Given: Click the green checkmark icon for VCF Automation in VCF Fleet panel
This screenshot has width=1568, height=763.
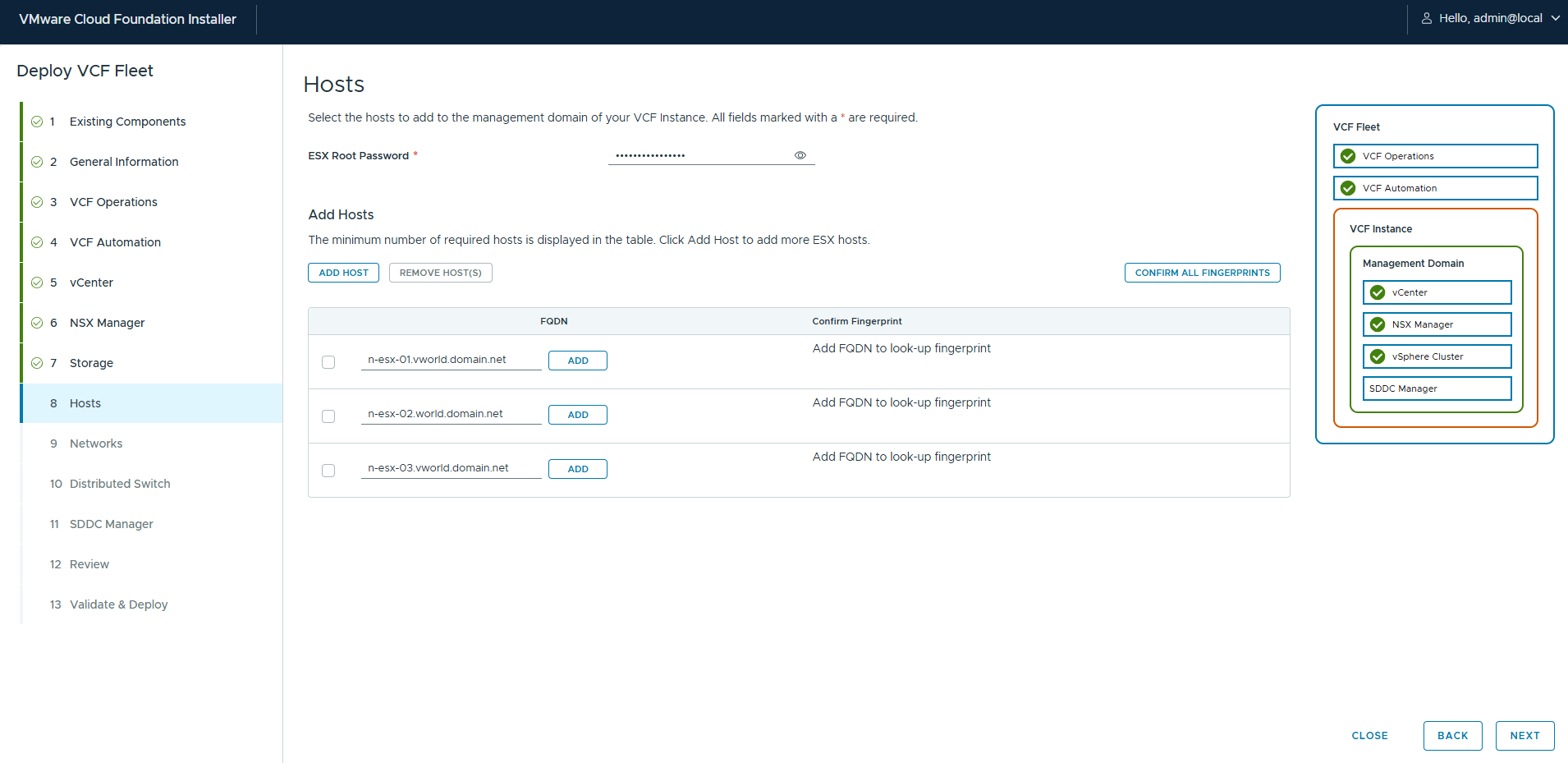Looking at the screenshot, I should 1348,188.
